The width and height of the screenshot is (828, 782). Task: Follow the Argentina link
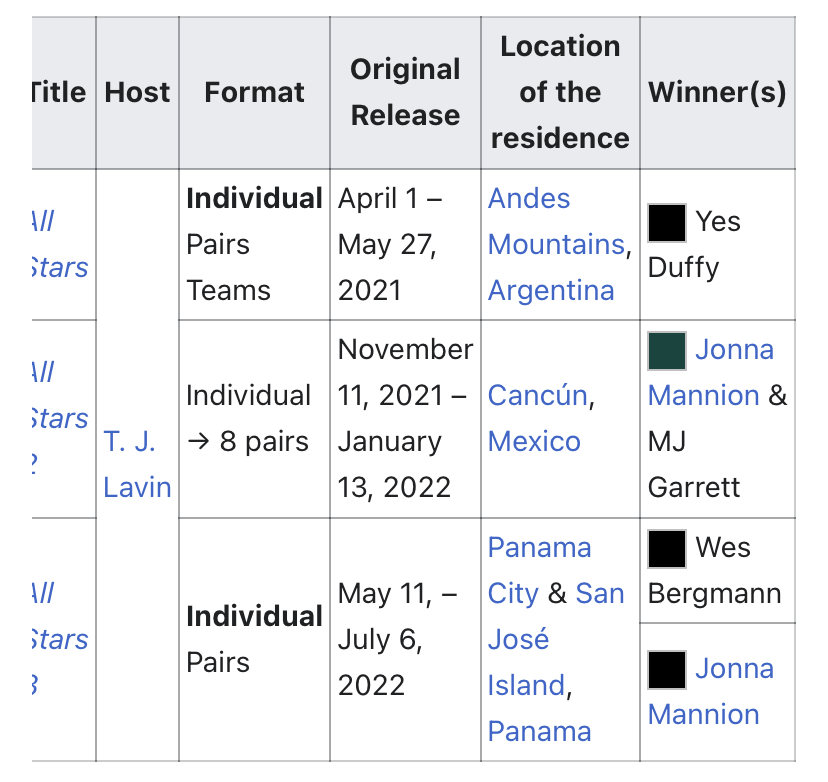tap(551, 290)
